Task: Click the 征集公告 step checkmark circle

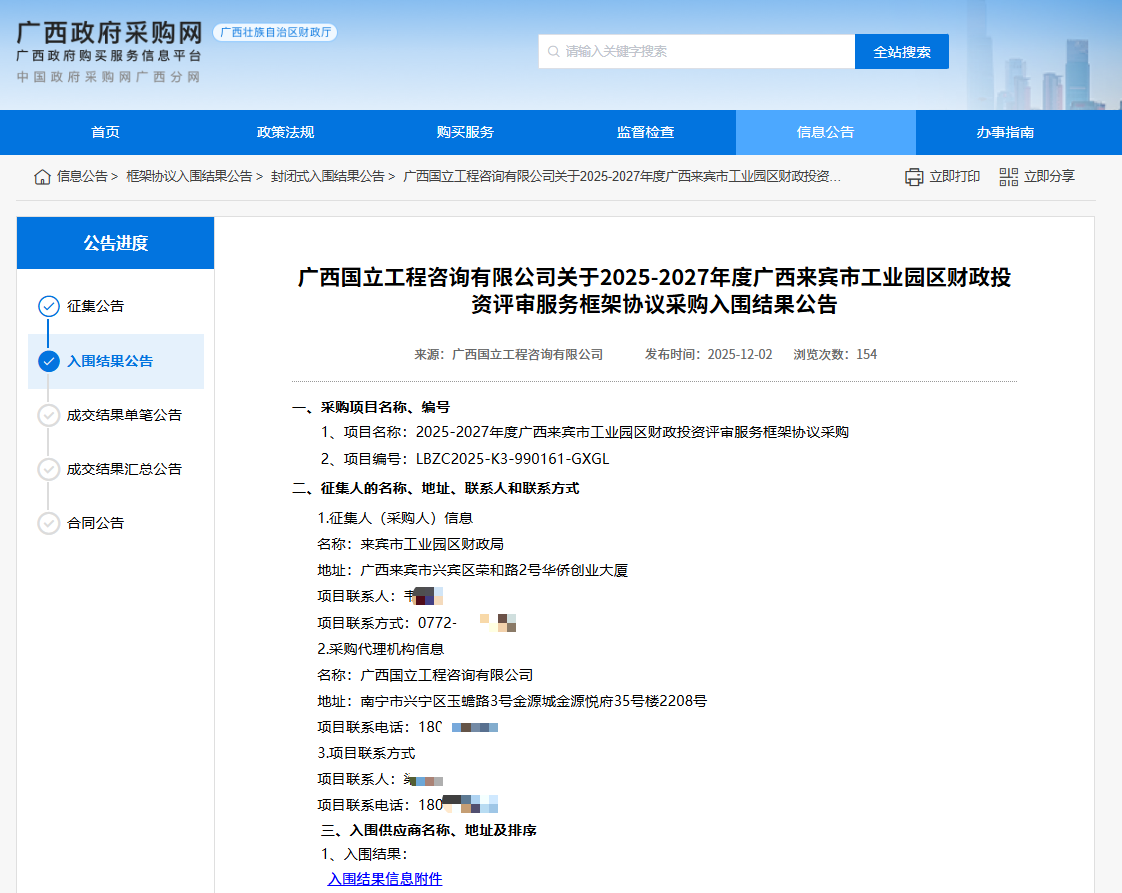Action: pos(48,307)
